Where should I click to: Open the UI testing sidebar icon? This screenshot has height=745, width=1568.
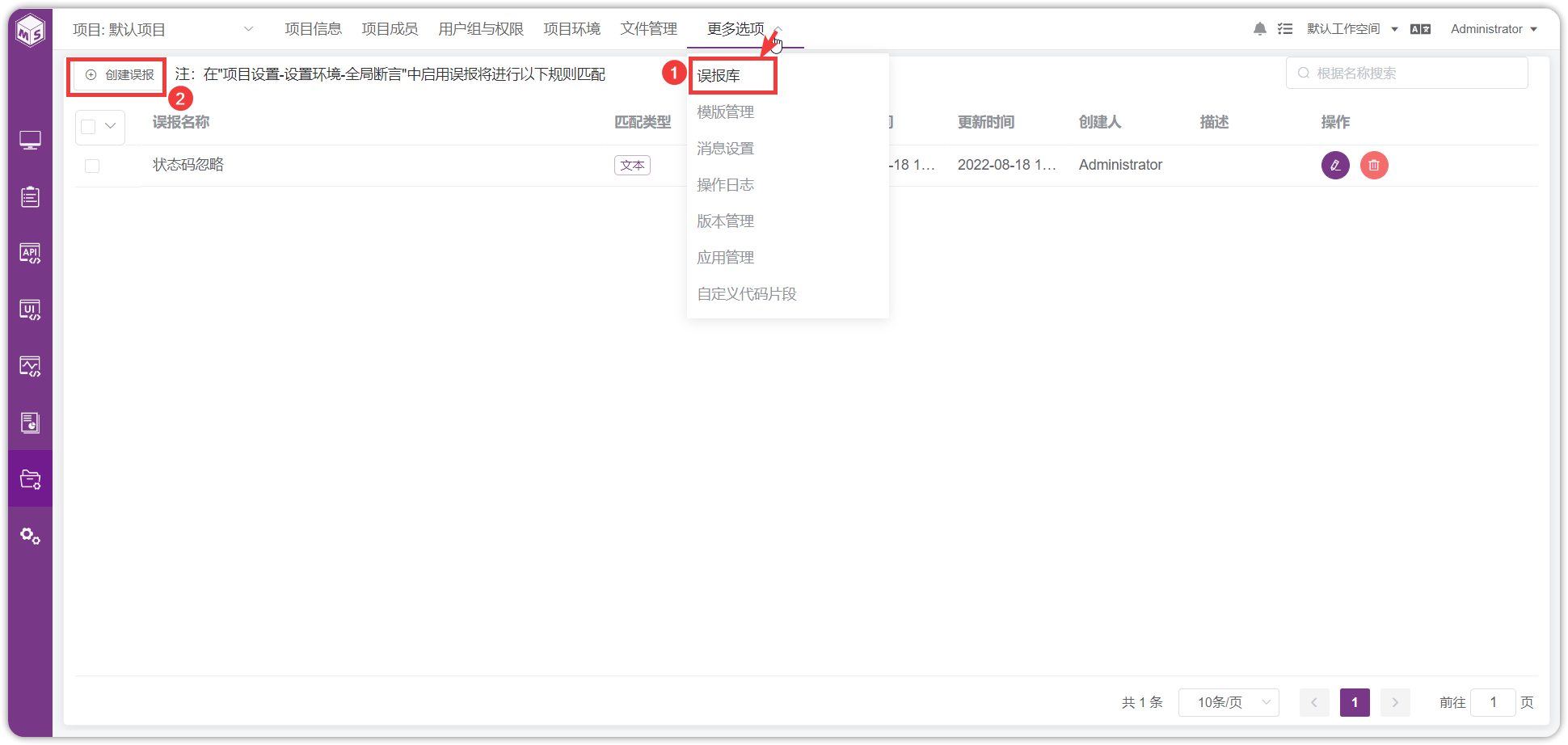pyautogui.click(x=30, y=310)
